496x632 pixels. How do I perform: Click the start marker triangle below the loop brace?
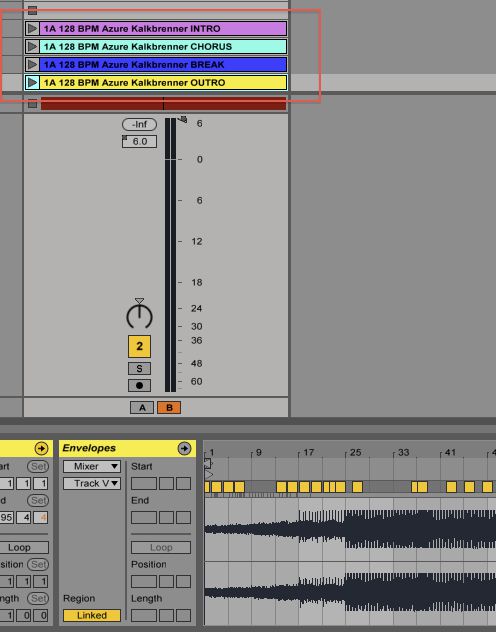209,475
